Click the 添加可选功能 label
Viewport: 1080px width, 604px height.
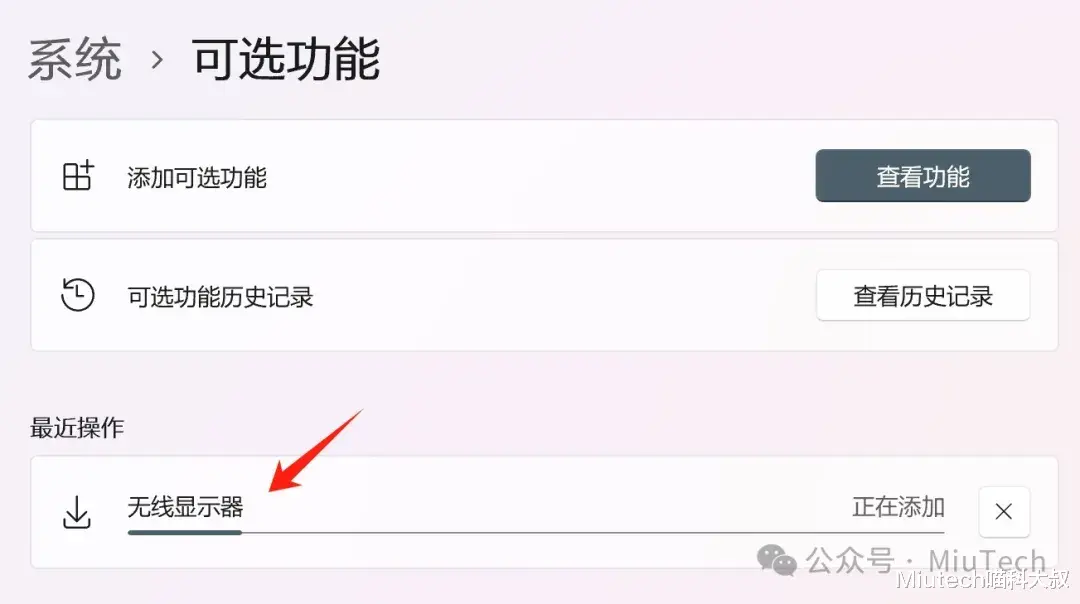[x=197, y=178]
